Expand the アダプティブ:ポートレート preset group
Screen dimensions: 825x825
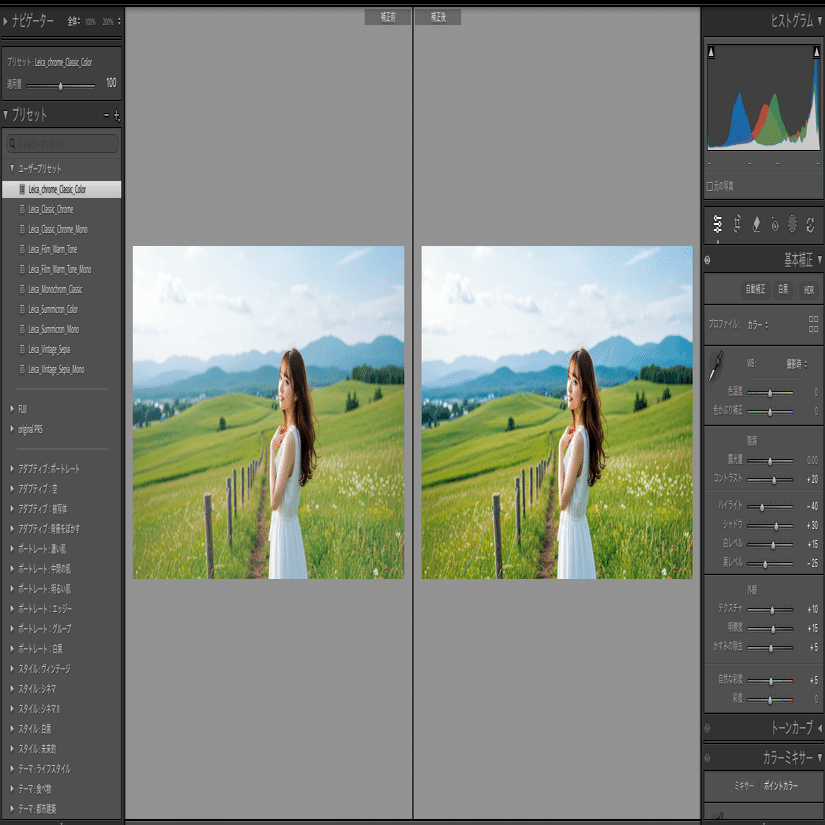12,468
